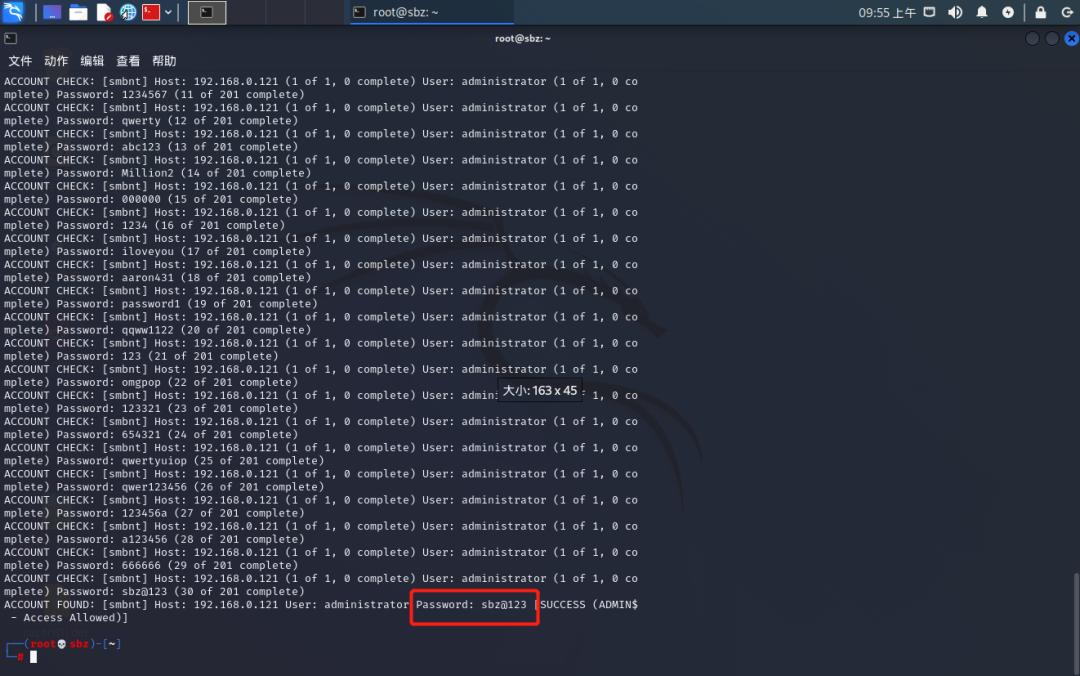This screenshot has height=676, width=1080.
Task: Click the 'Password: abc123' output line
Action: [x=151, y=147]
